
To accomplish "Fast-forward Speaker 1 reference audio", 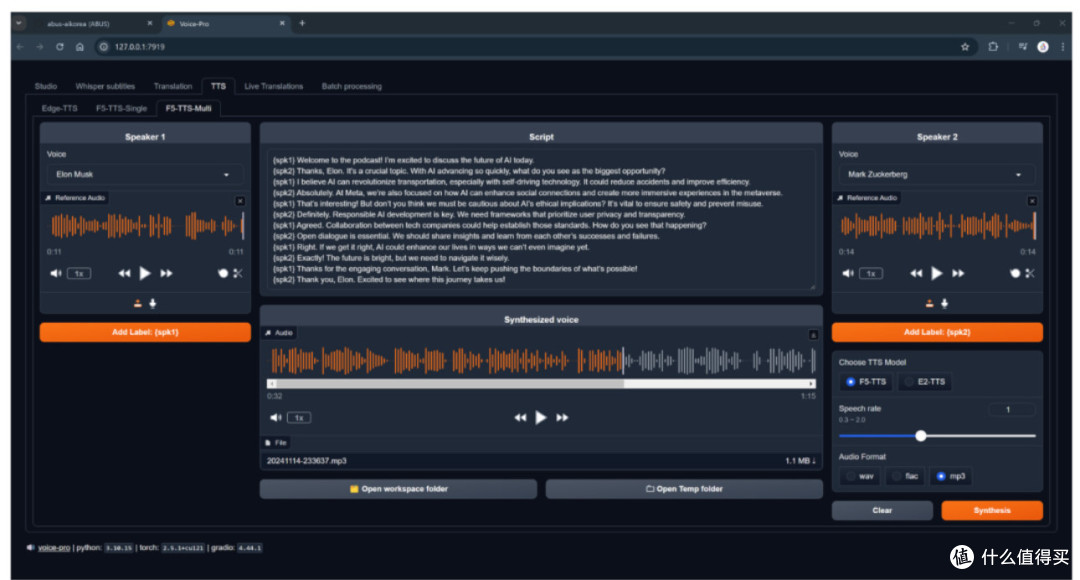I will tap(167, 273).
